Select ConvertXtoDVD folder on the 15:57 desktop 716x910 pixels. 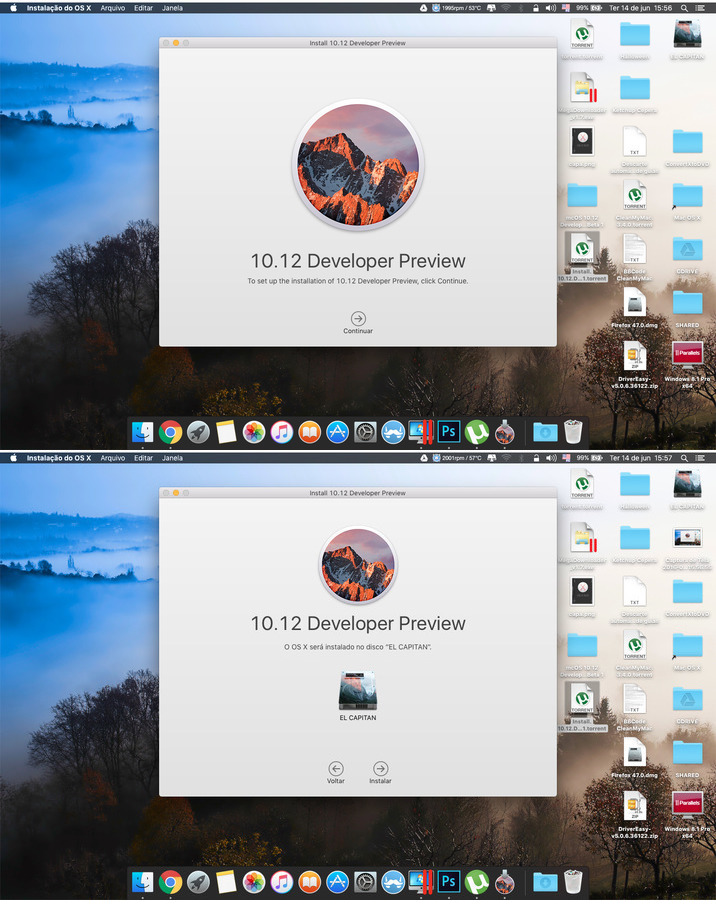[688, 593]
